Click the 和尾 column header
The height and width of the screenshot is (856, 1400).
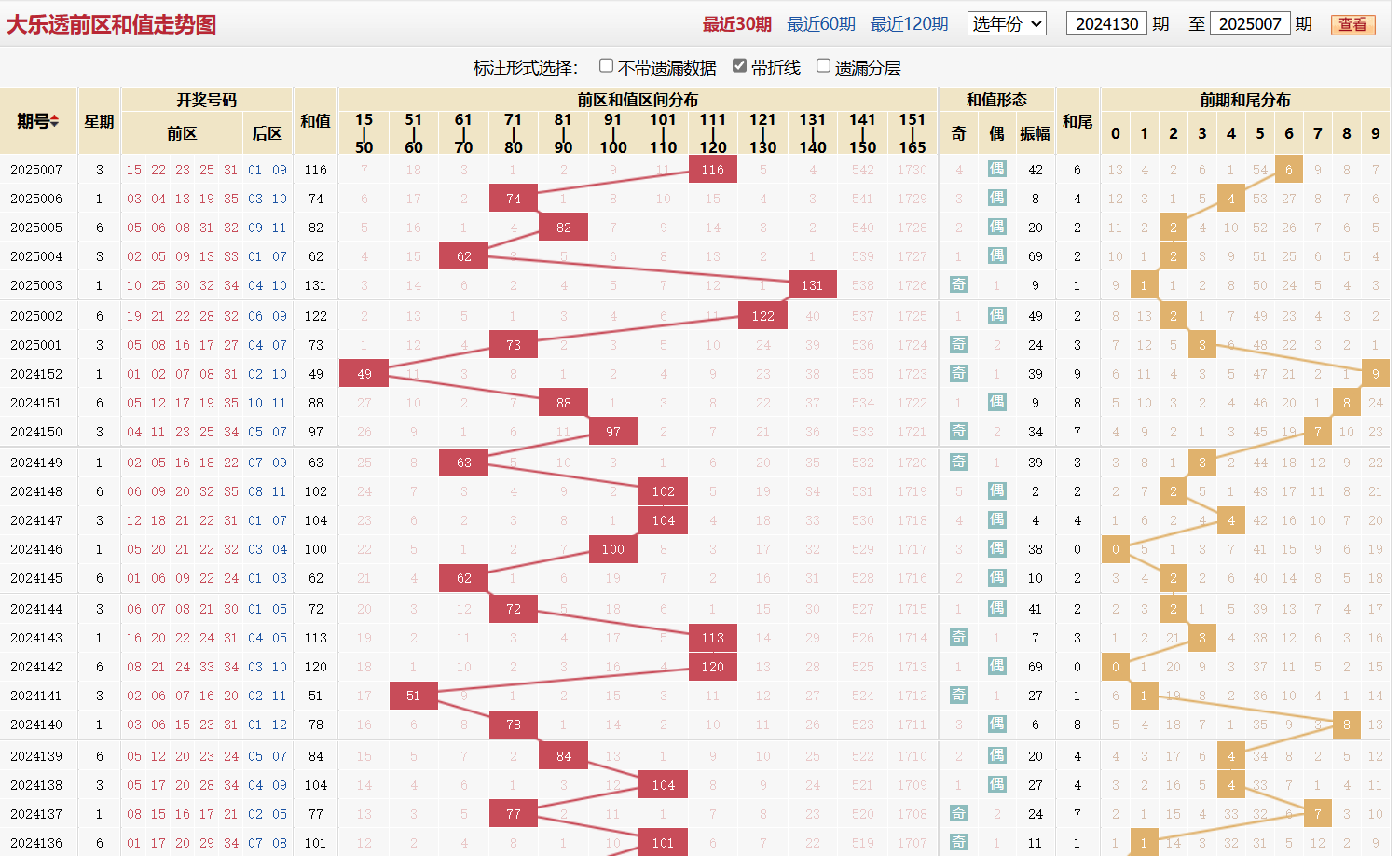click(x=1077, y=121)
